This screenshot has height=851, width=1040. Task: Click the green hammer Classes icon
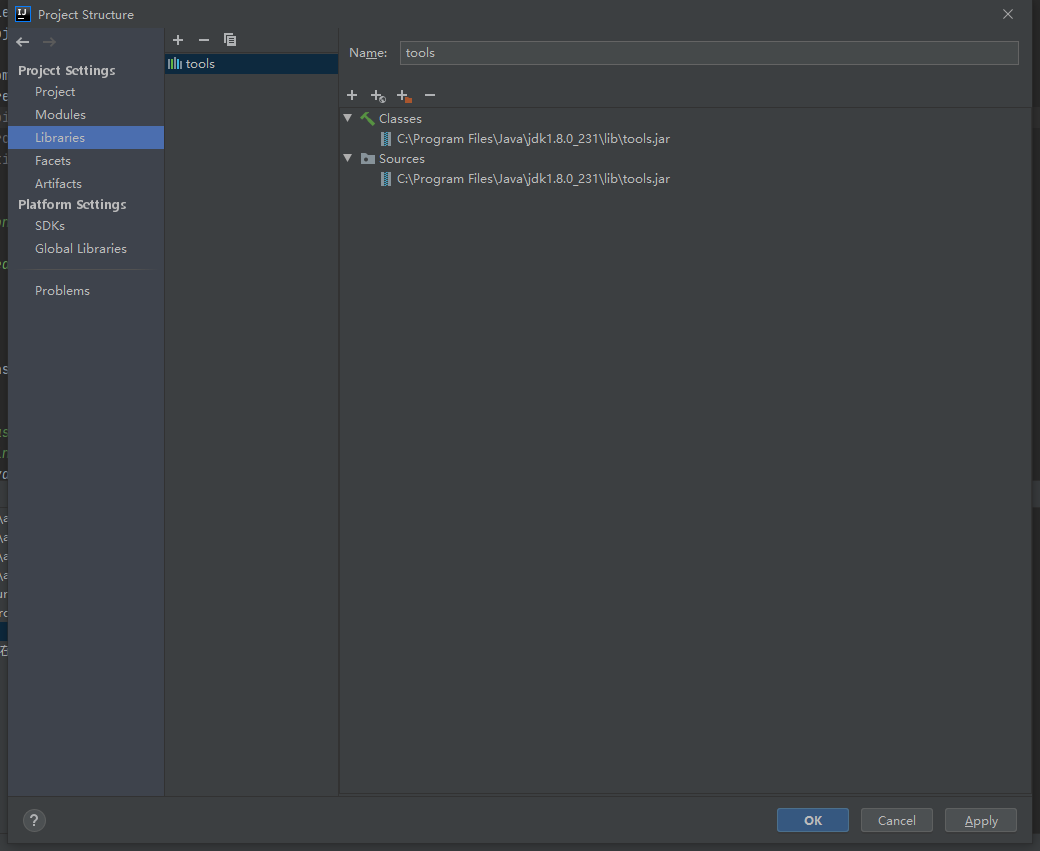pyautogui.click(x=367, y=119)
